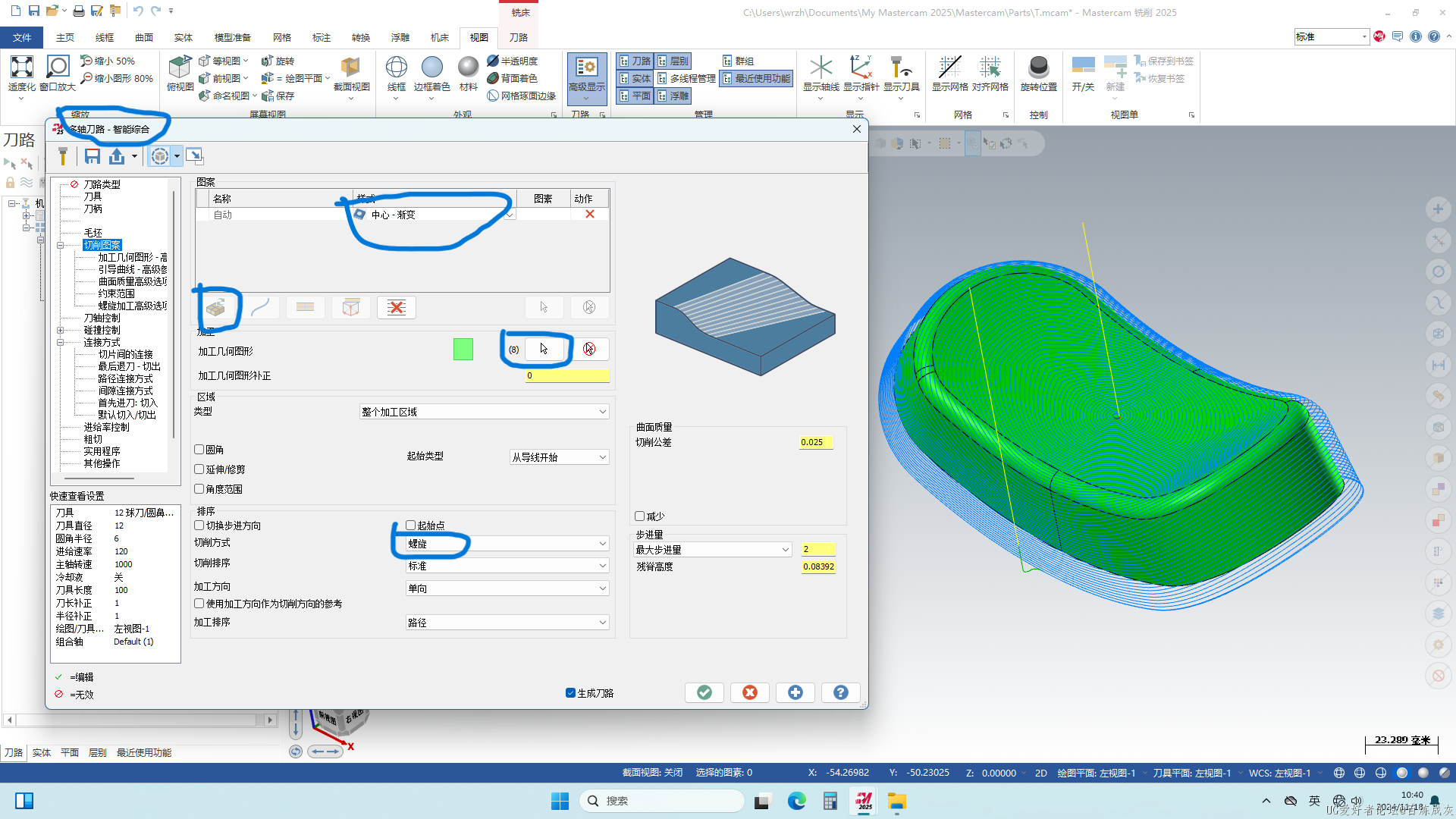The height and width of the screenshot is (819, 1456).
Task: Select 刀轴控制 in the tree
Action: (102, 318)
